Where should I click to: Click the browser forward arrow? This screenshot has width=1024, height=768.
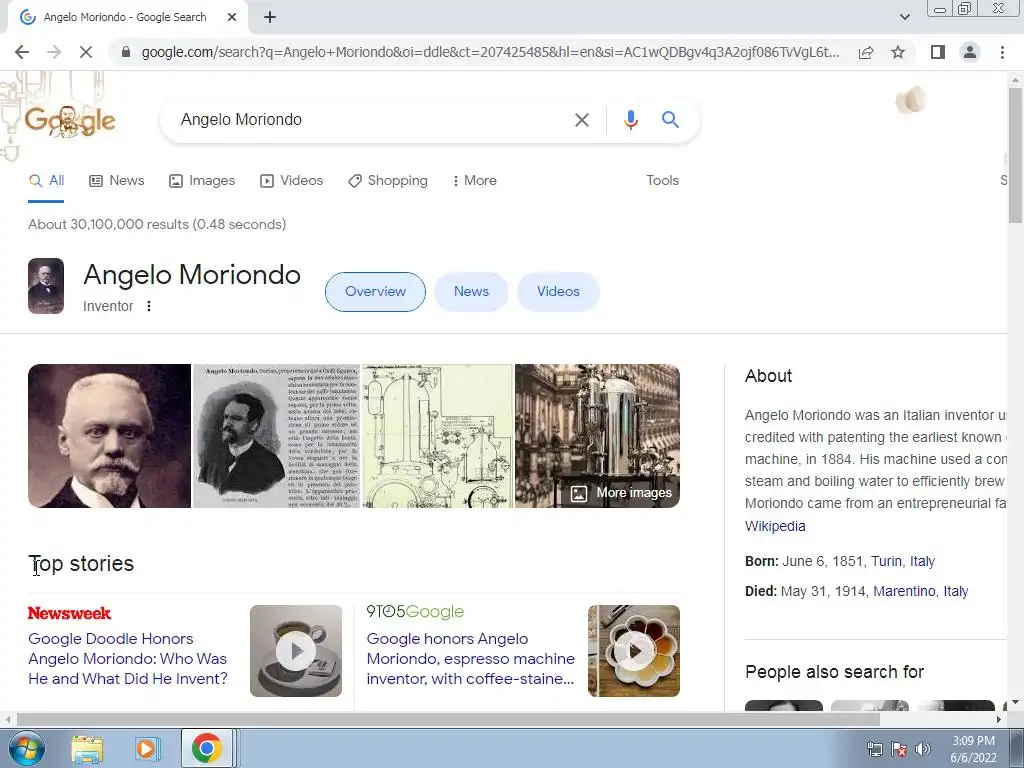click(54, 52)
